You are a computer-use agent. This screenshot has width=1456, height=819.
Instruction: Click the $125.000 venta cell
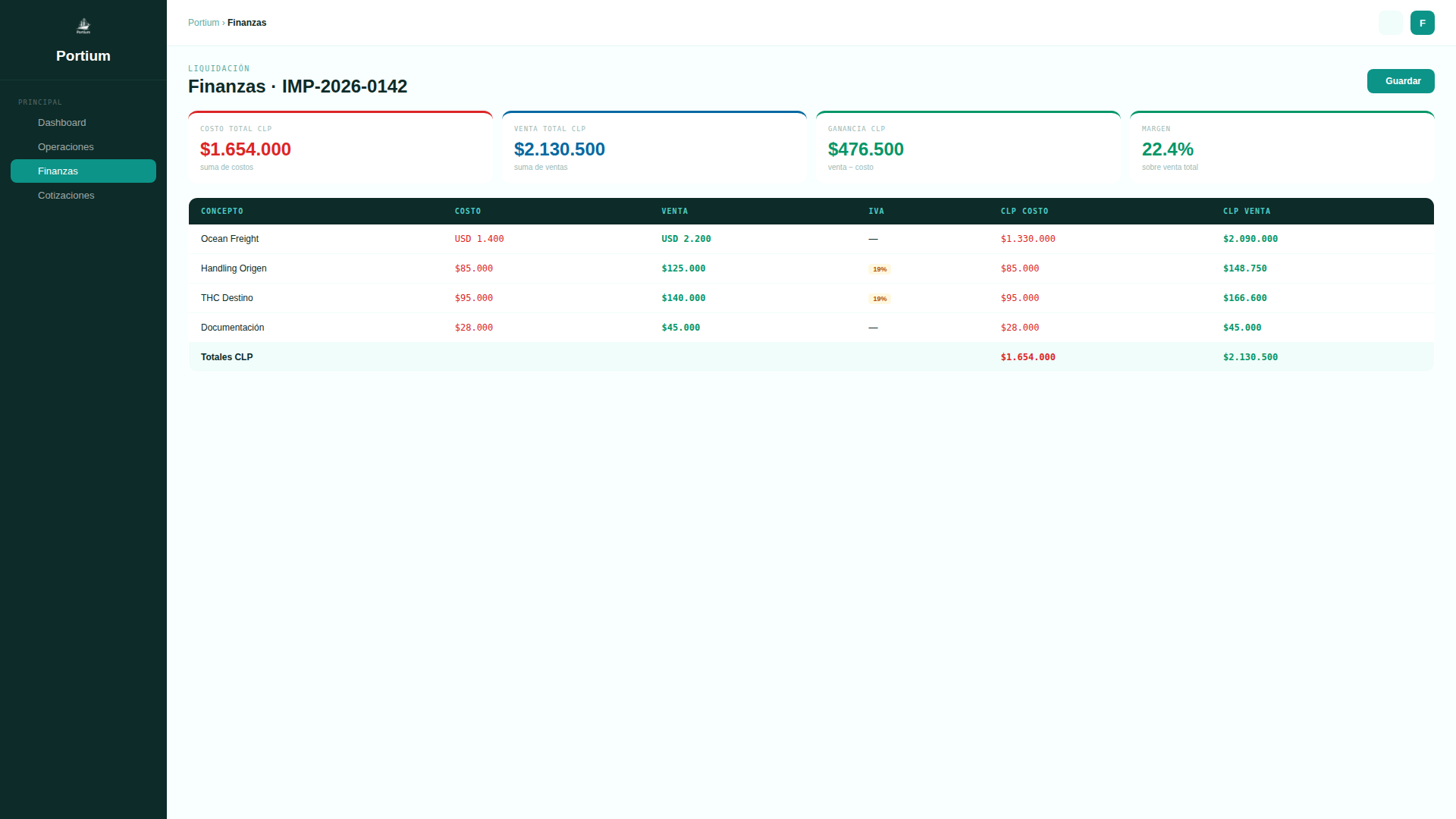683,268
